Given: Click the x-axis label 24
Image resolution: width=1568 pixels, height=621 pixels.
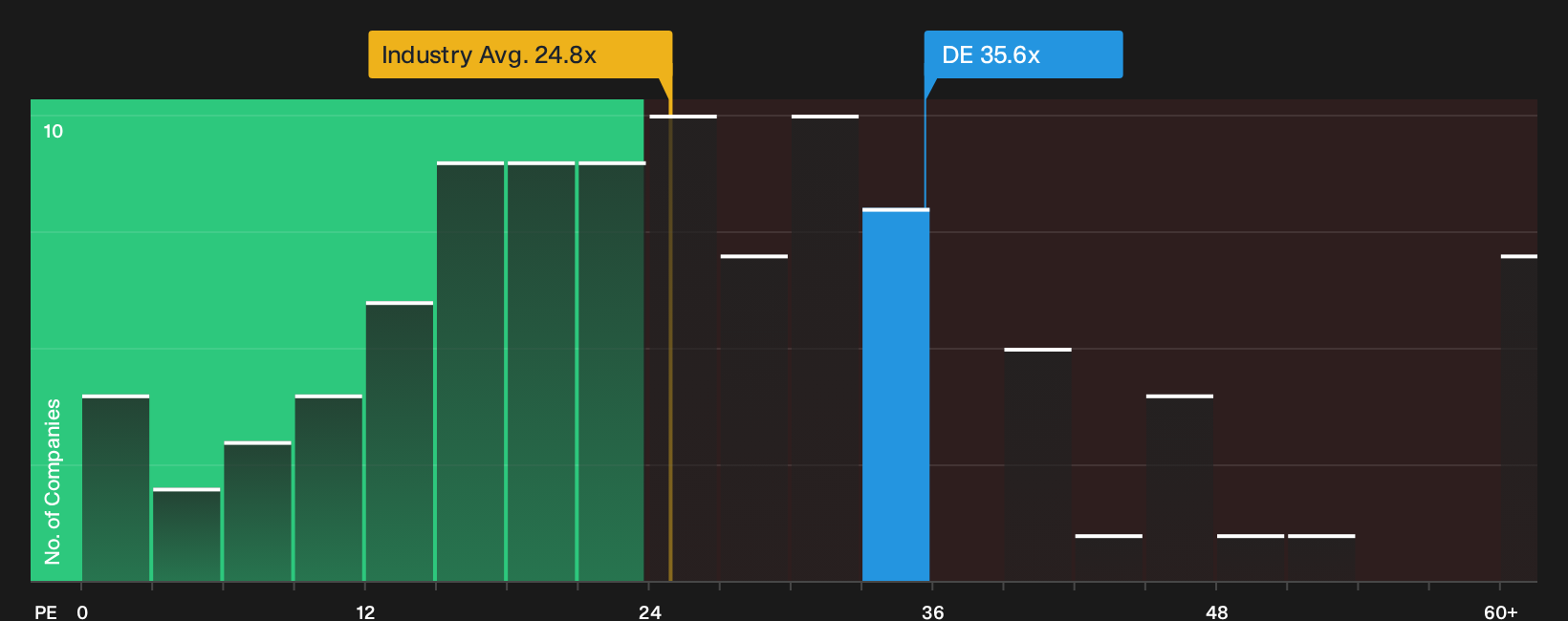Looking at the screenshot, I should pos(649,612).
